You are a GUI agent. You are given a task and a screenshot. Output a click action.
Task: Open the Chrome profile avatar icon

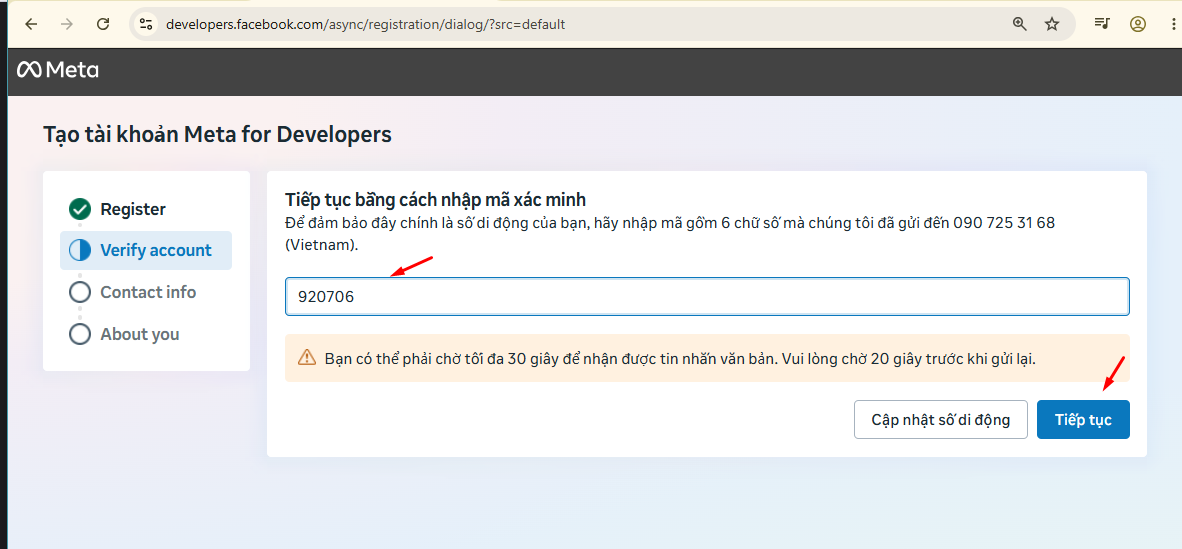pos(1138,24)
